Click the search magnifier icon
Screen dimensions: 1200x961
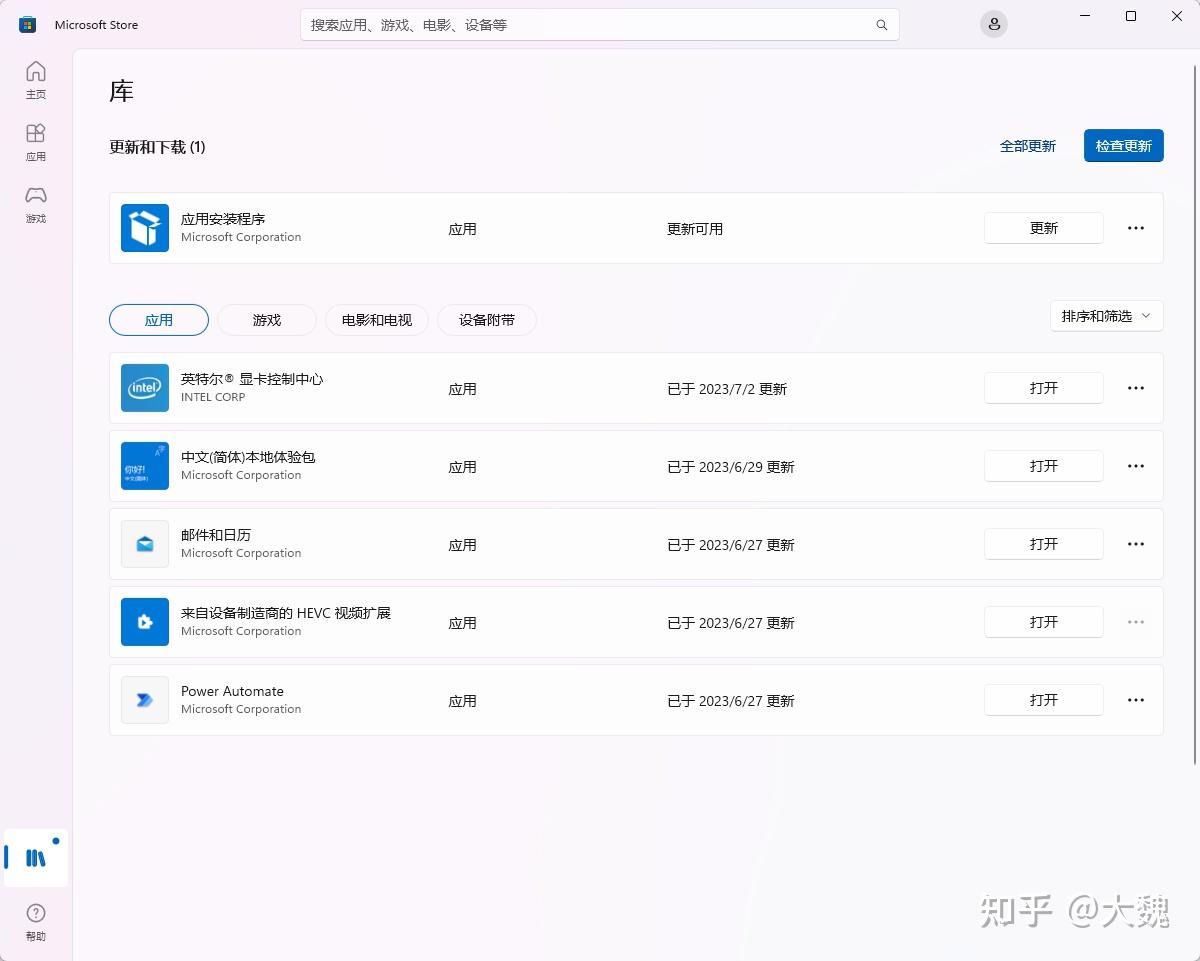click(x=882, y=25)
